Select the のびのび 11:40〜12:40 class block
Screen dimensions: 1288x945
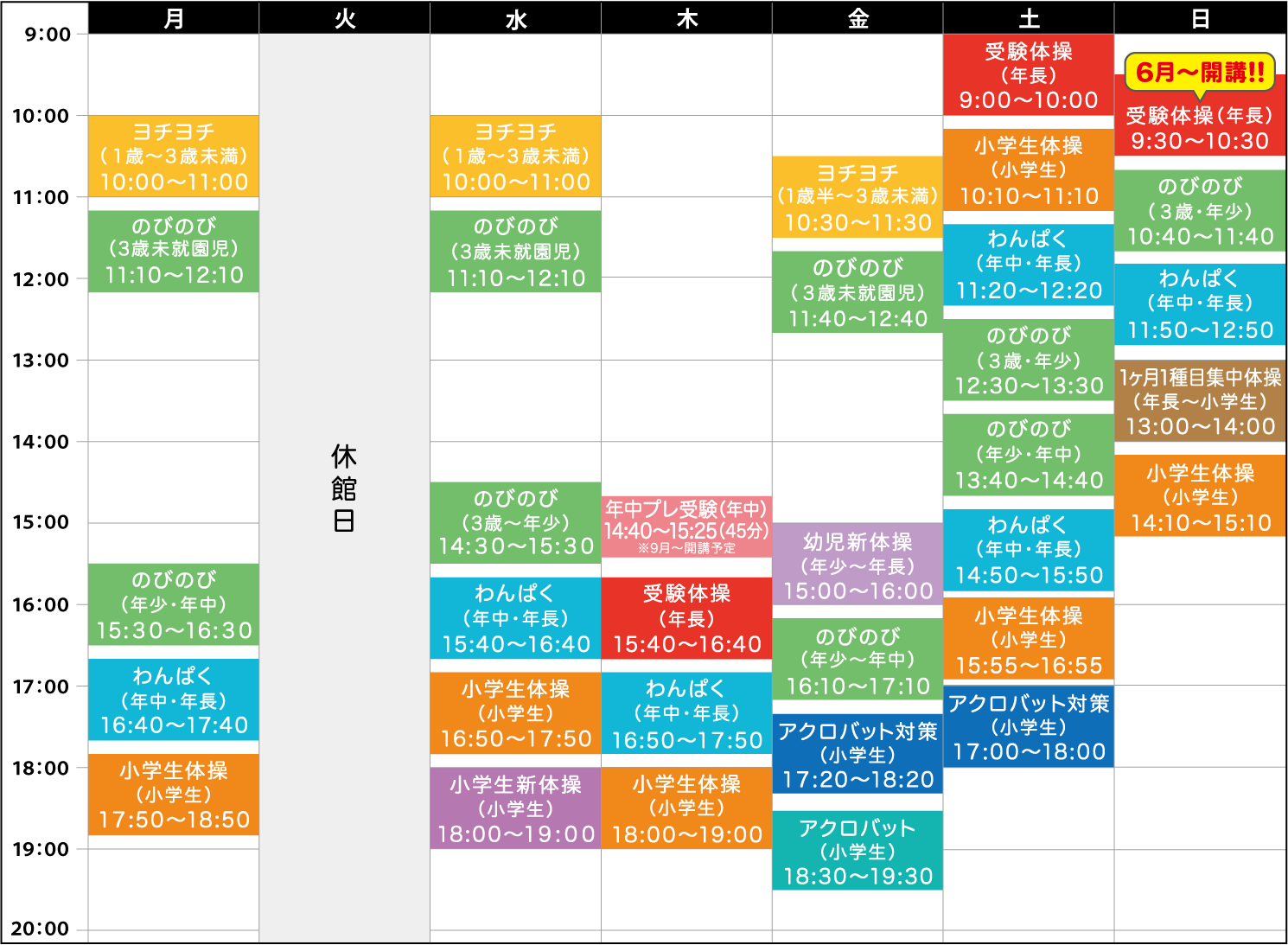point(858,292)
